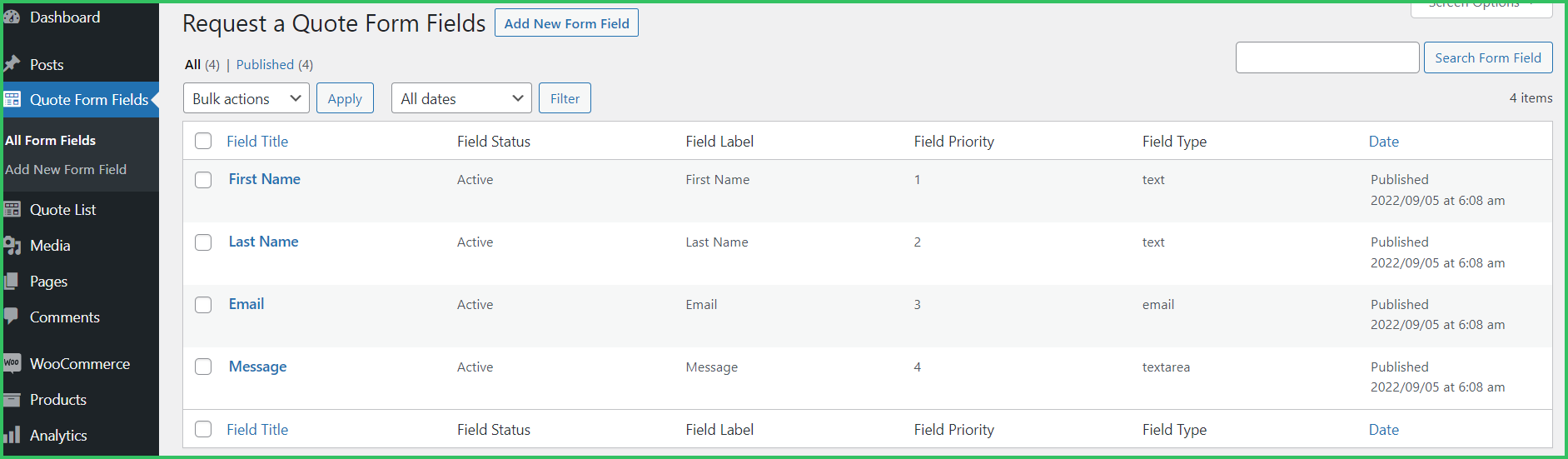Click the Analytics bar chart icon

[x=12, y=435]
